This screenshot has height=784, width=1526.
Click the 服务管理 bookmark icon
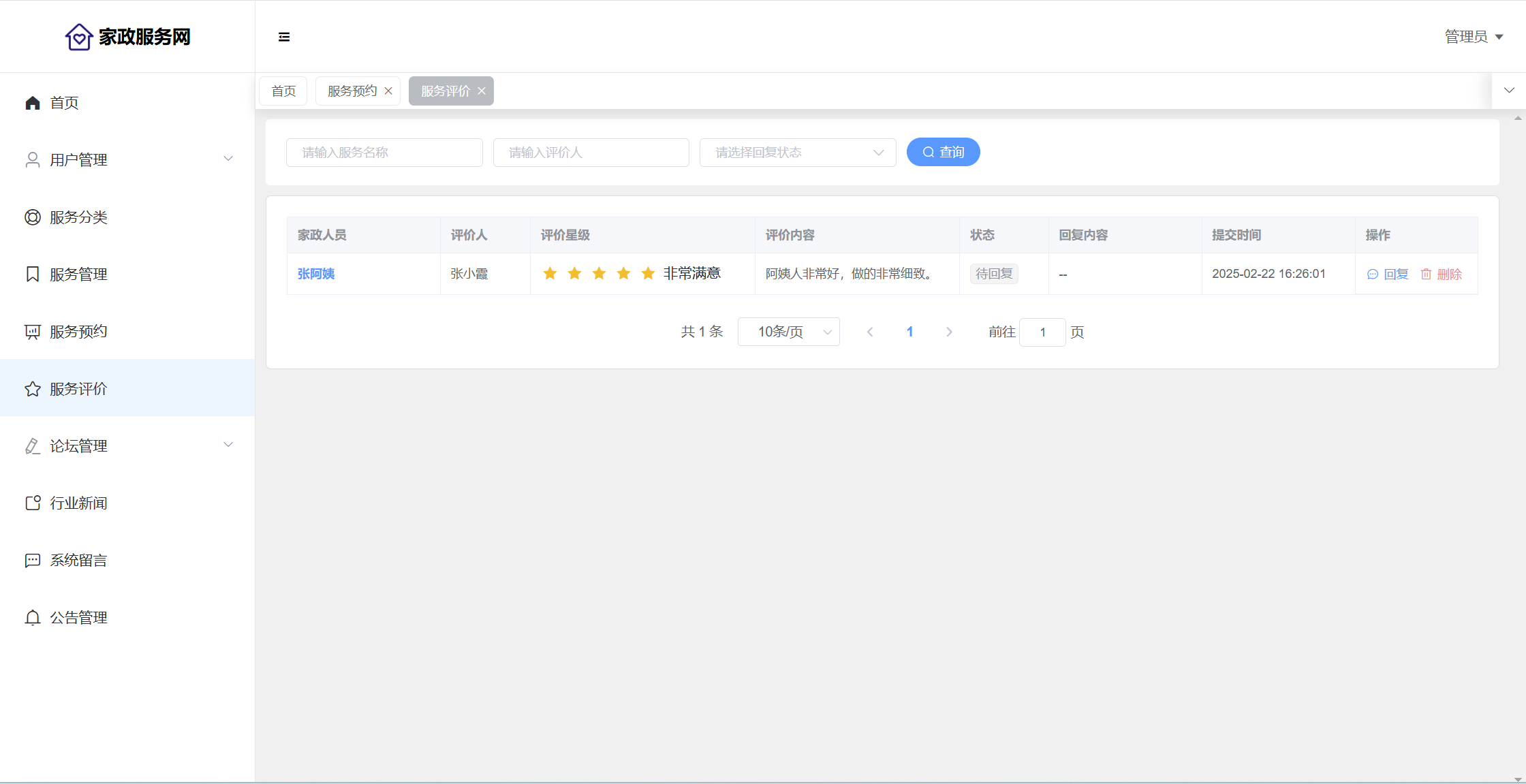click(33, 275)
